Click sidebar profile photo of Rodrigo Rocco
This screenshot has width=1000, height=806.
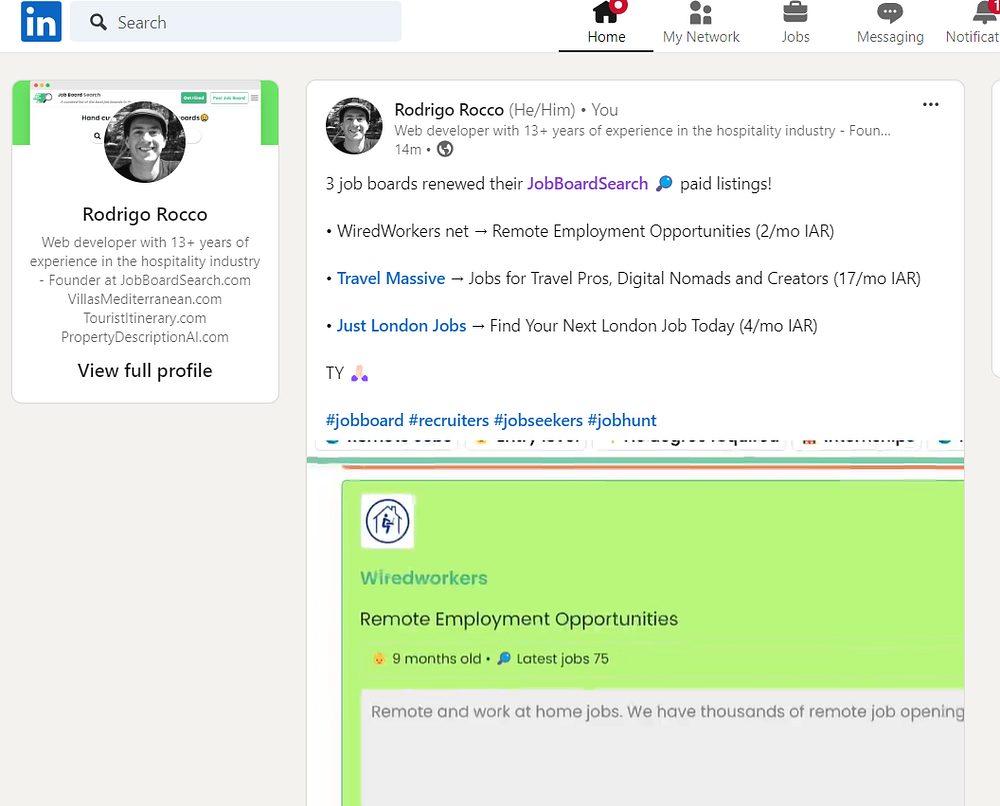click(x=145, y=142)
